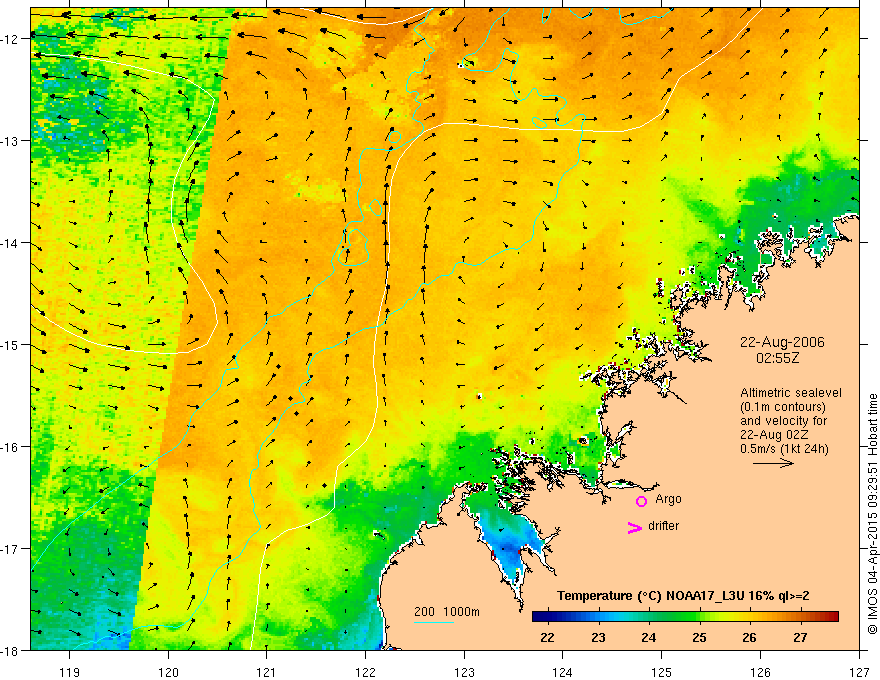Click the color bar value '27'

coord(800,637)
